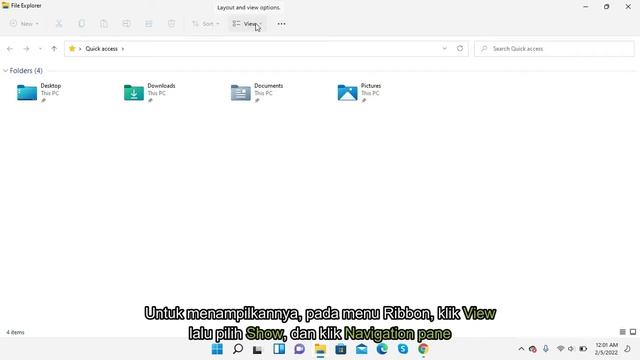Open the clock and date flyout

[606, 349]
